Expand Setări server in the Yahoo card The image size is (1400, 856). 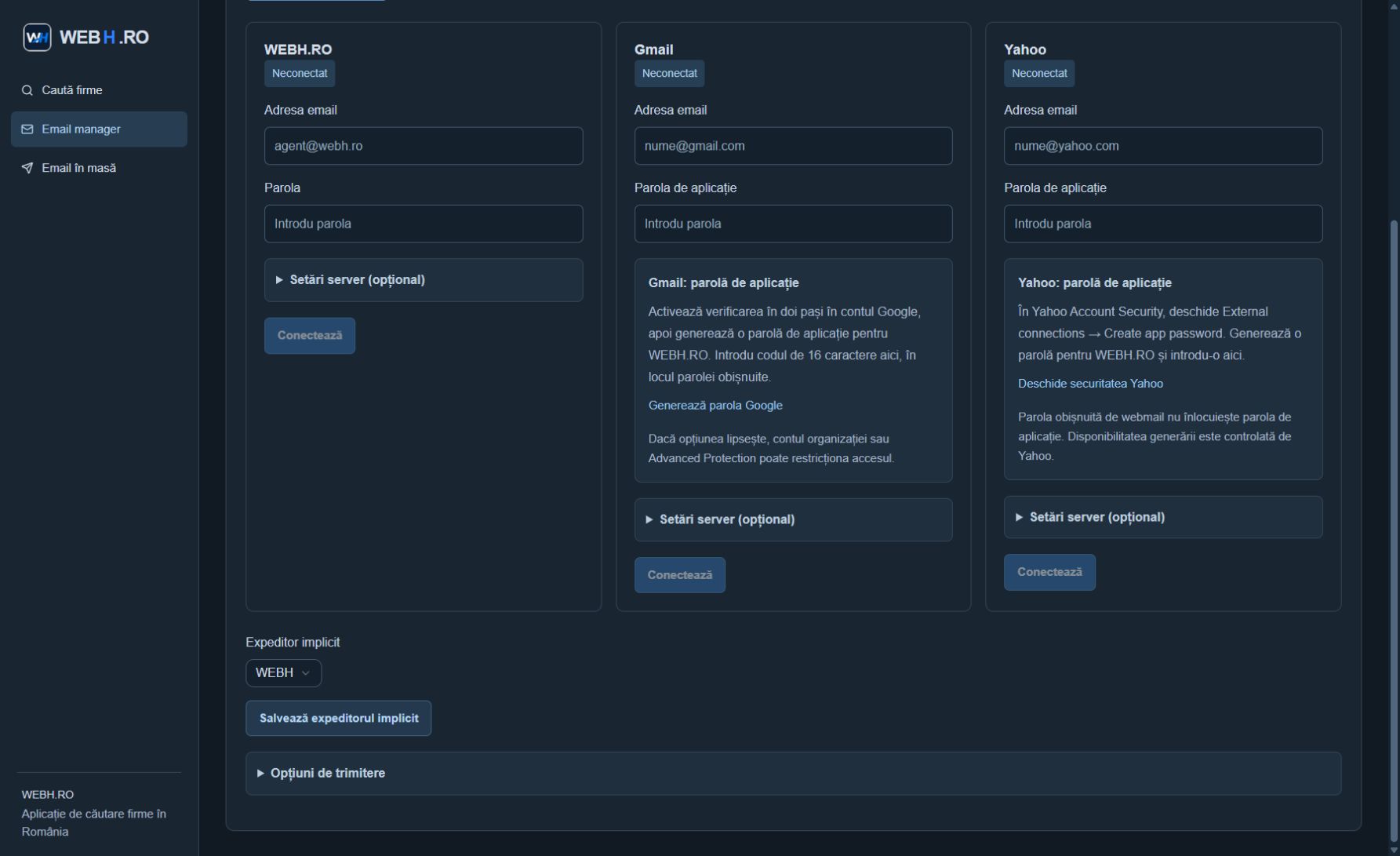[1163, 517]
